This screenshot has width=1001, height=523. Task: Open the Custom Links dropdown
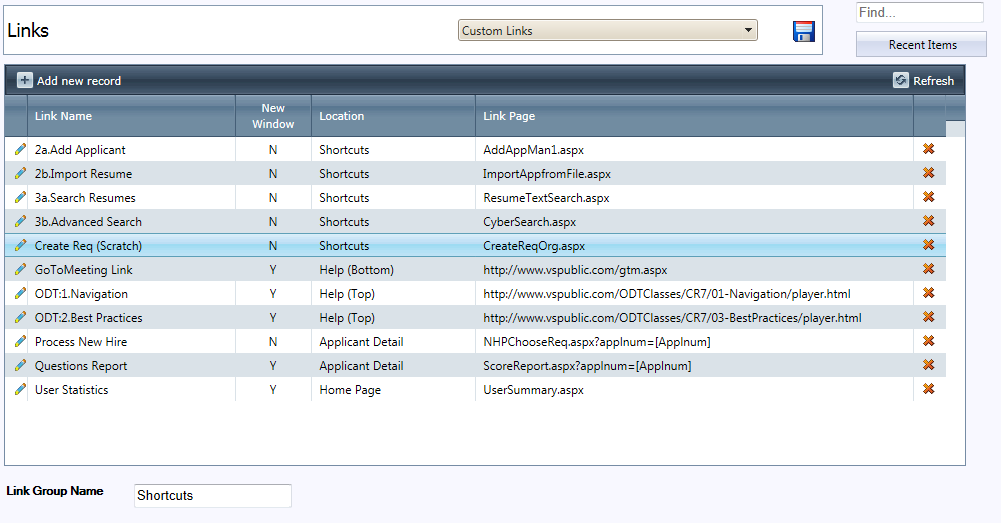(607, 31)
